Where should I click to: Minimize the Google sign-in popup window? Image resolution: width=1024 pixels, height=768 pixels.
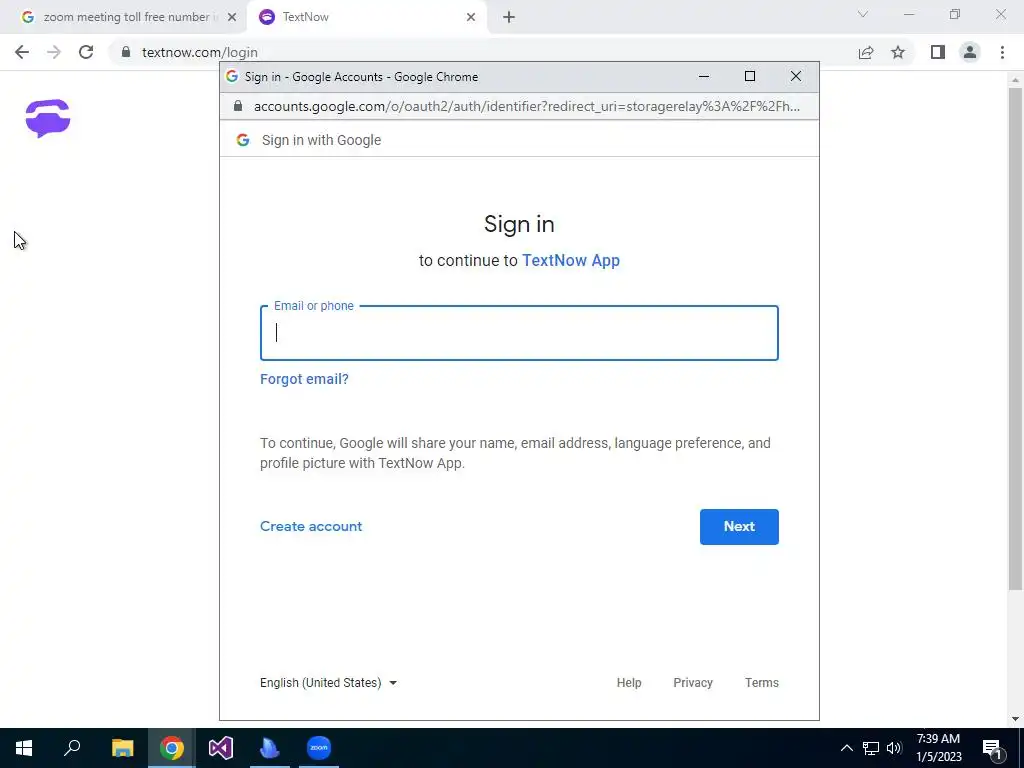tap(704, 76)
